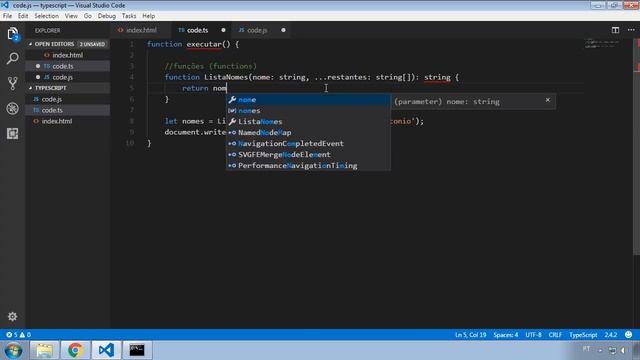This screenshot has height=360, width=640.
Task: Click the unsaved dot on code.js tab
Action: point(283,30)
